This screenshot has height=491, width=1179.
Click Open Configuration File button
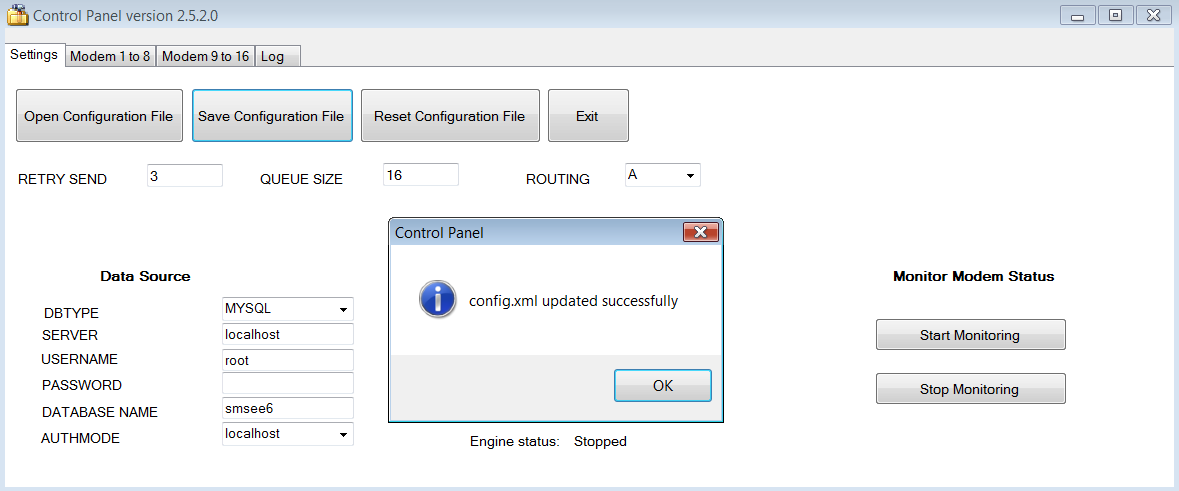[x=99, y=116]
